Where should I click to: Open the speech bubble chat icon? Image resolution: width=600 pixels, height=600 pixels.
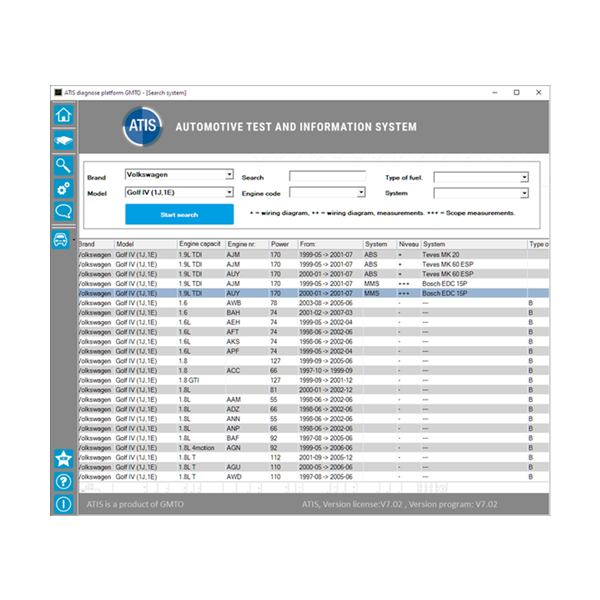click(x=64, y=211)
